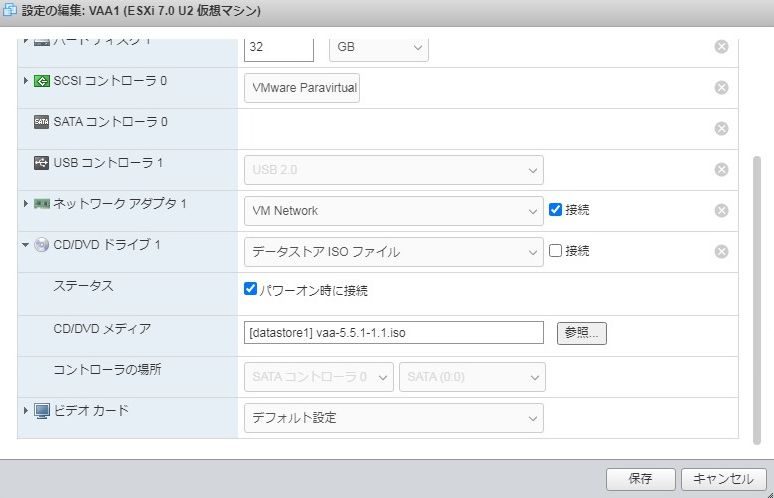Click the hard disk size field showing 32

279,48
